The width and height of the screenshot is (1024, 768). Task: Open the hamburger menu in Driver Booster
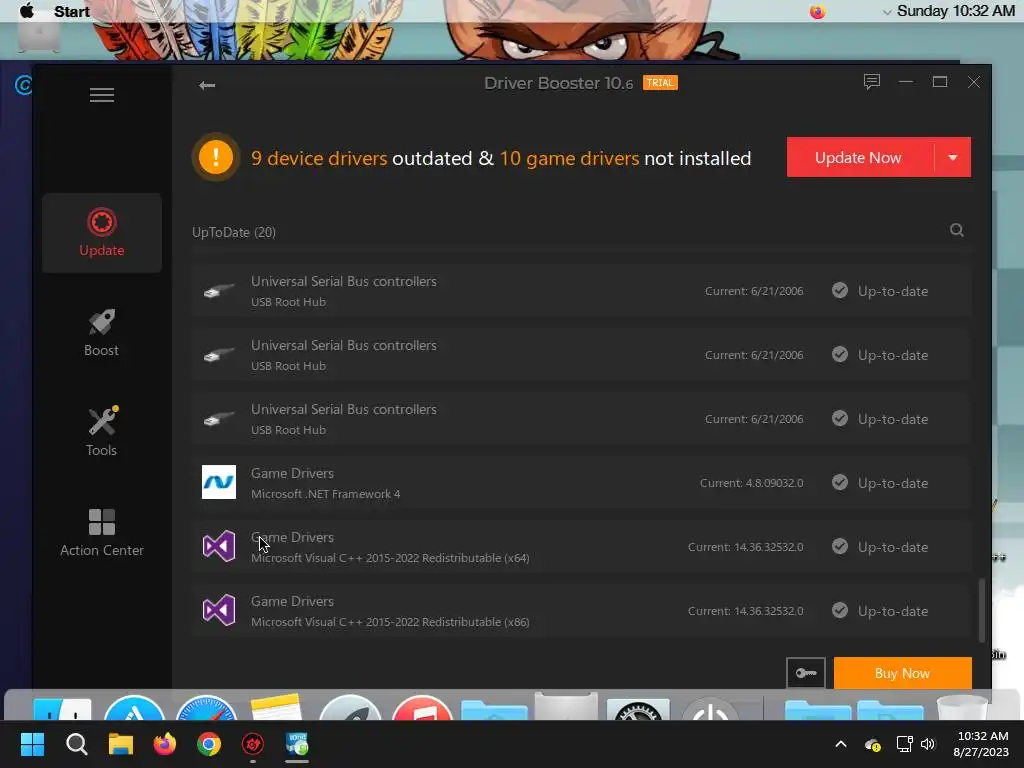click(x=102, y=95)
